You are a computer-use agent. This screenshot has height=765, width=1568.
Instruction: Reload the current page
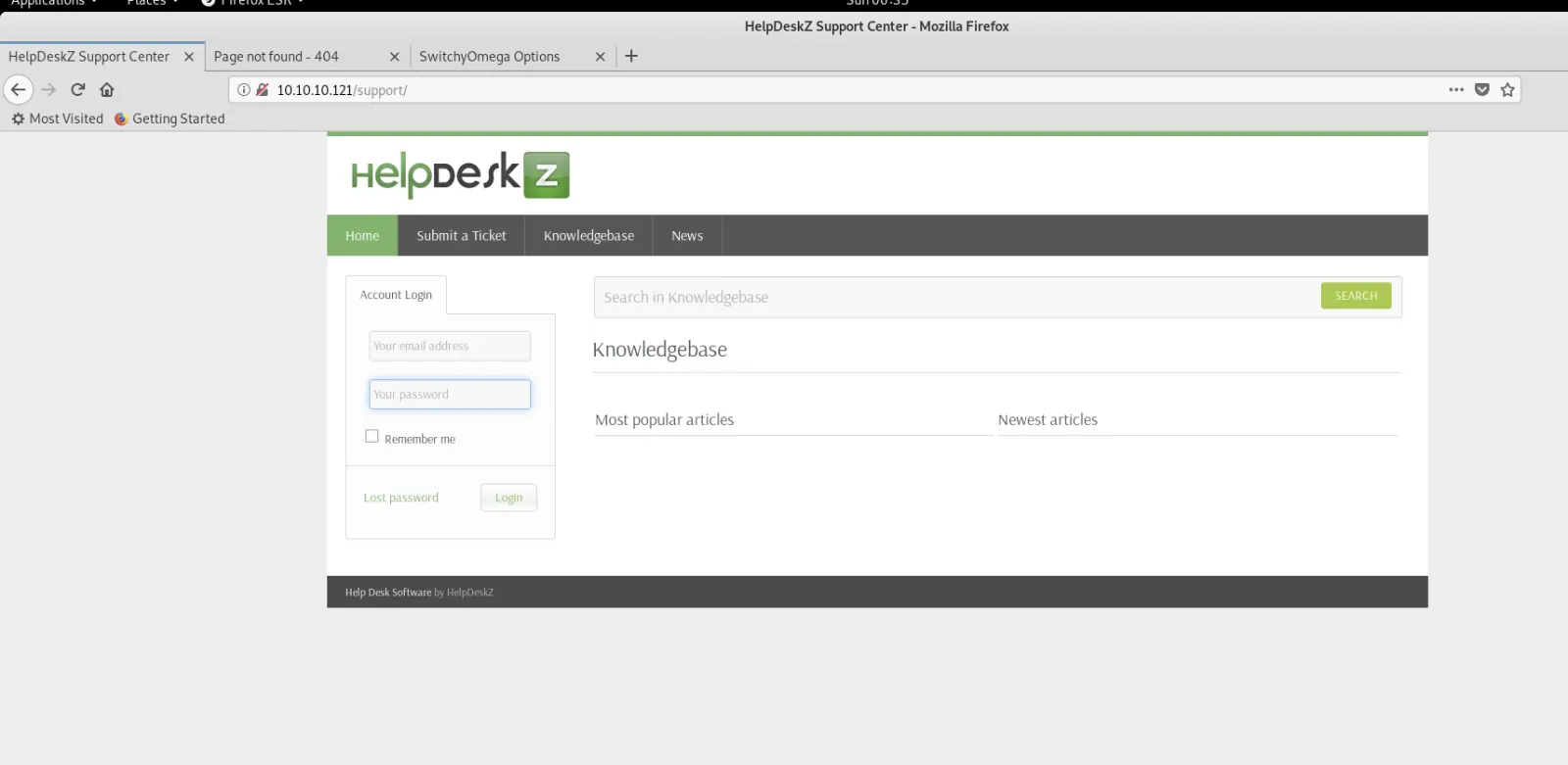(78, 89)
